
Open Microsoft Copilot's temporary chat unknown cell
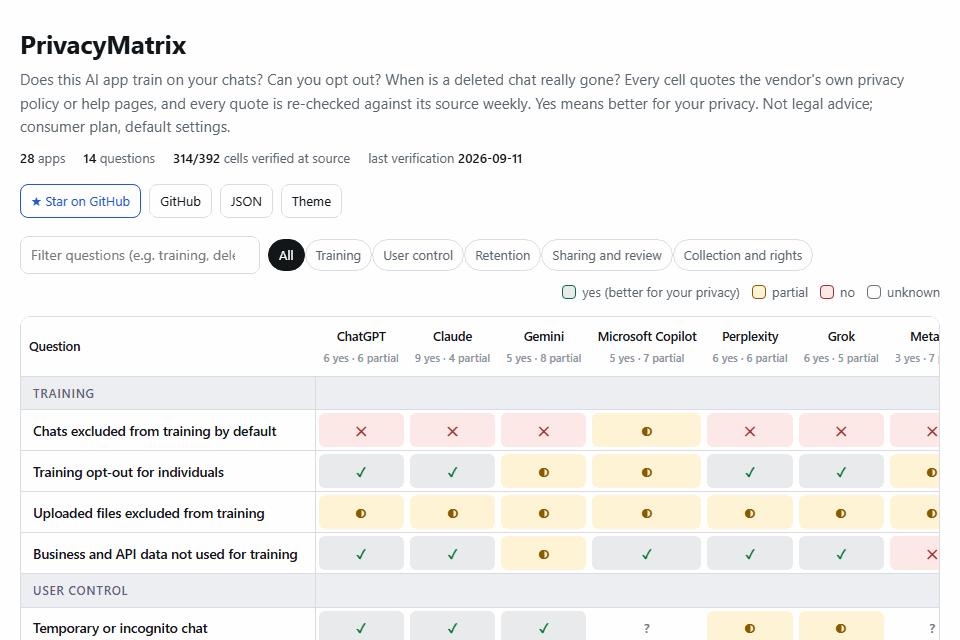pos(647,627)
